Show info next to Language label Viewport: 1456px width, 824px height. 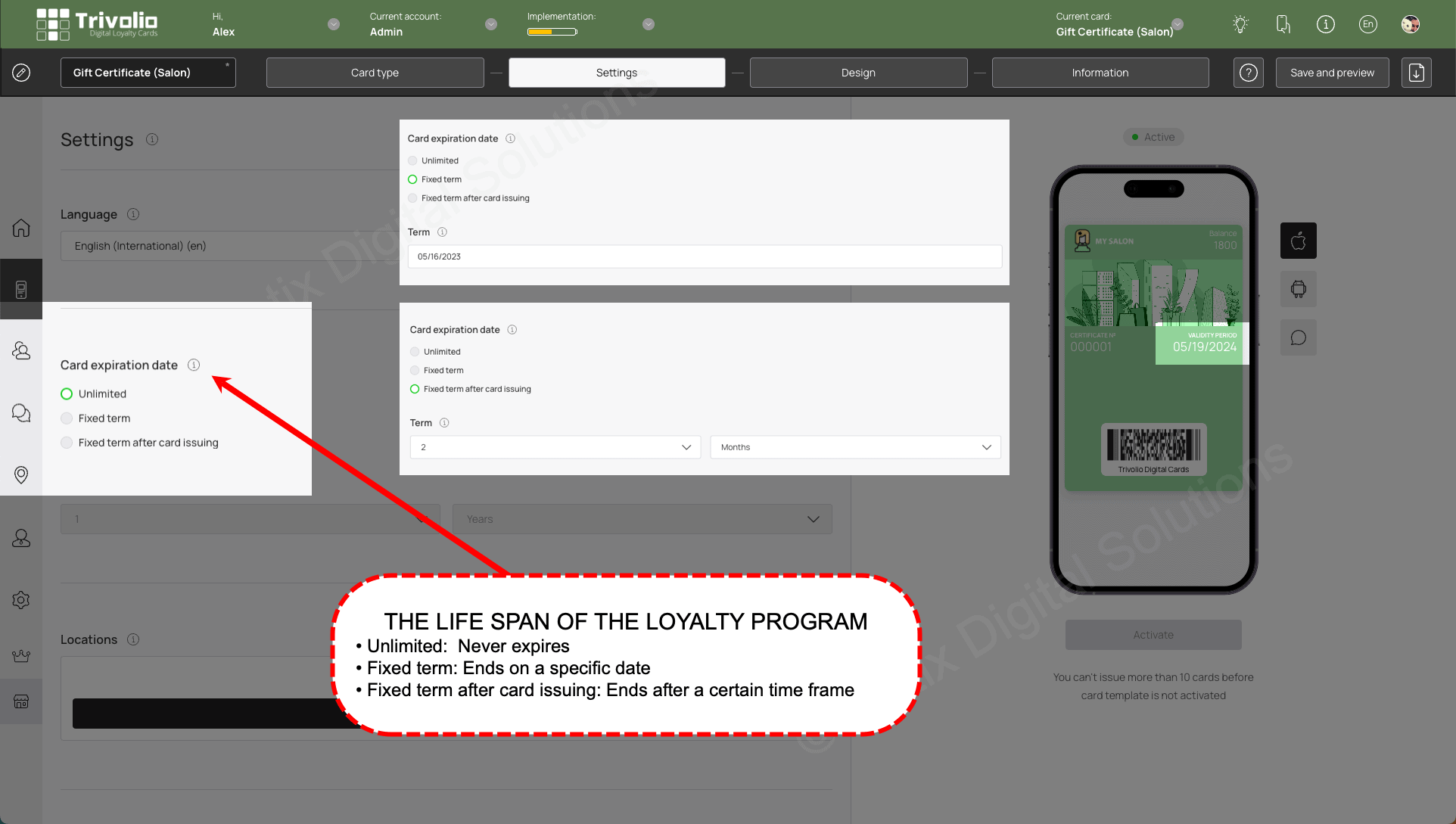[133, 214]
